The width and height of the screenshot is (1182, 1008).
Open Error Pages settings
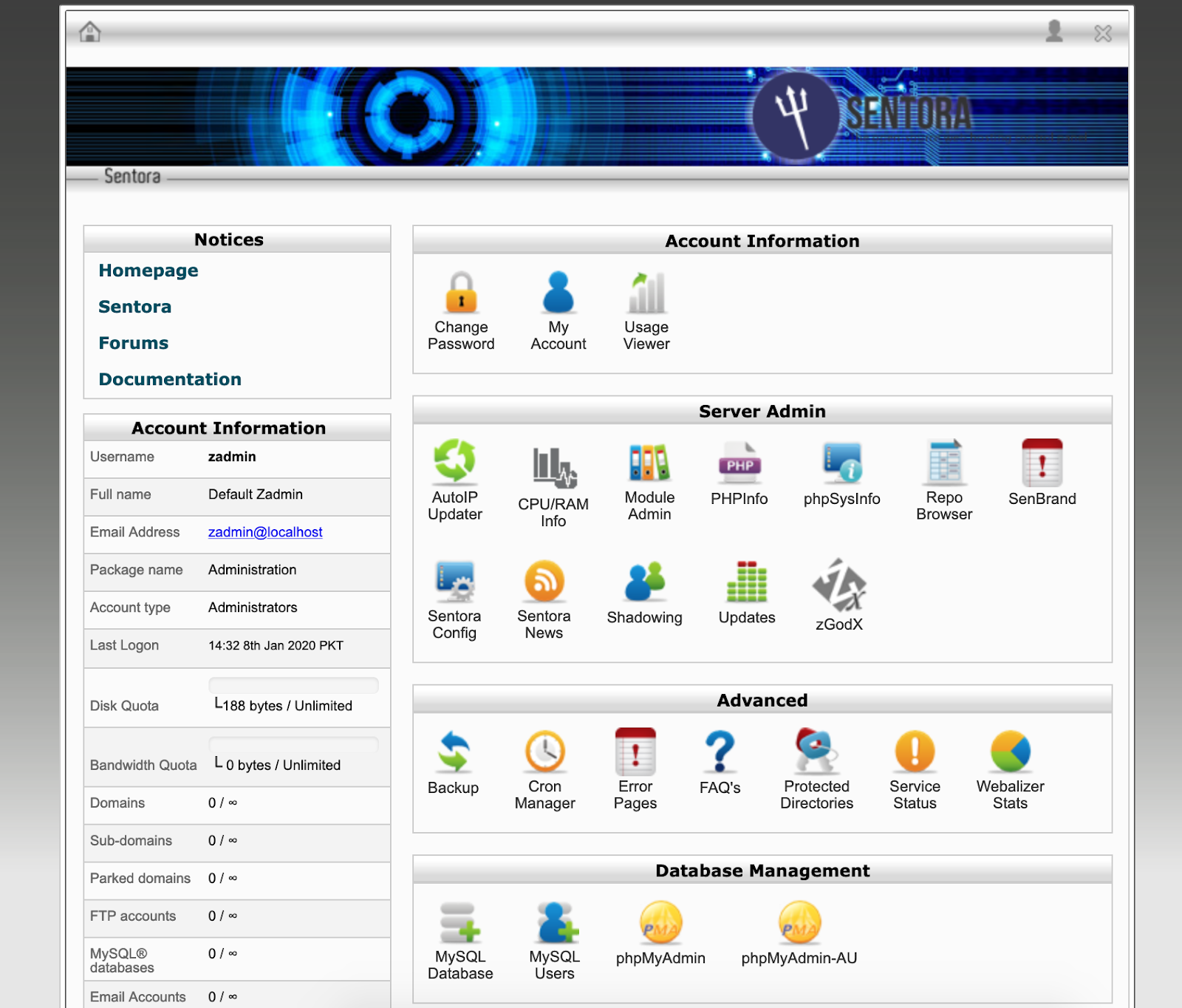(x=635, y=770)
